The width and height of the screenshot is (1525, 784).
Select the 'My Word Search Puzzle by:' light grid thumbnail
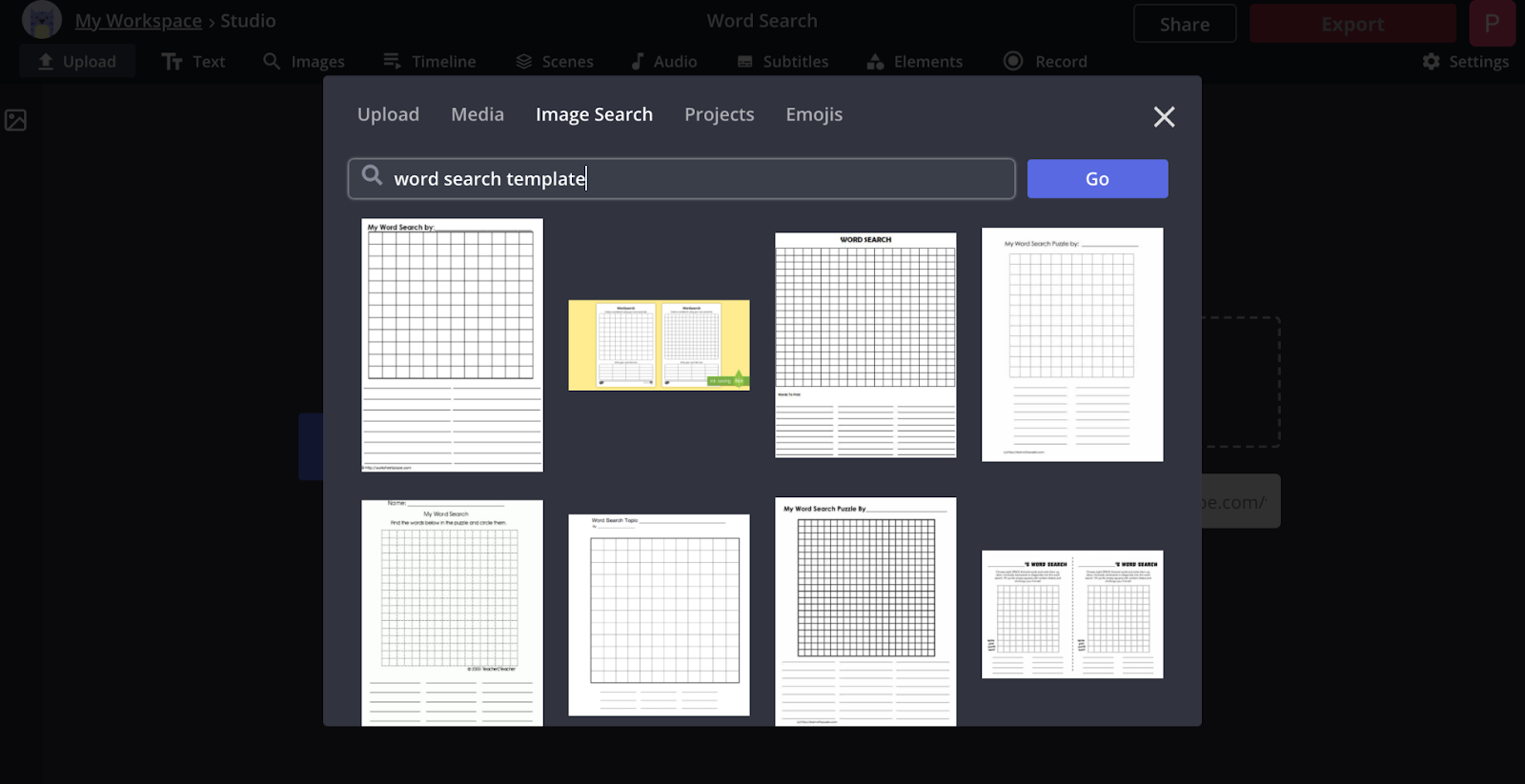pyautogui.click(x=1072, y=345)
